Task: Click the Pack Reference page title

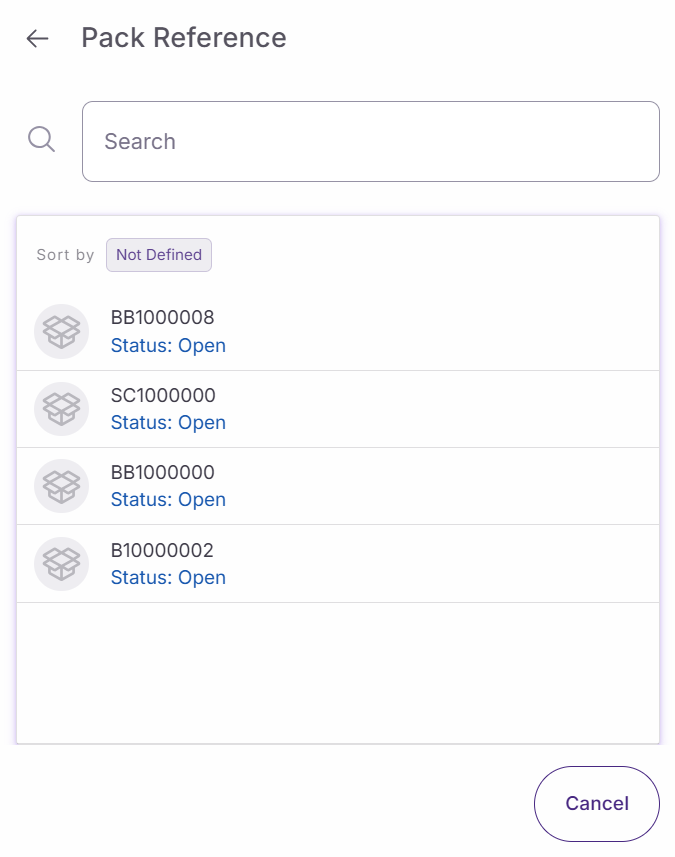Action: [x=184, y=38]
